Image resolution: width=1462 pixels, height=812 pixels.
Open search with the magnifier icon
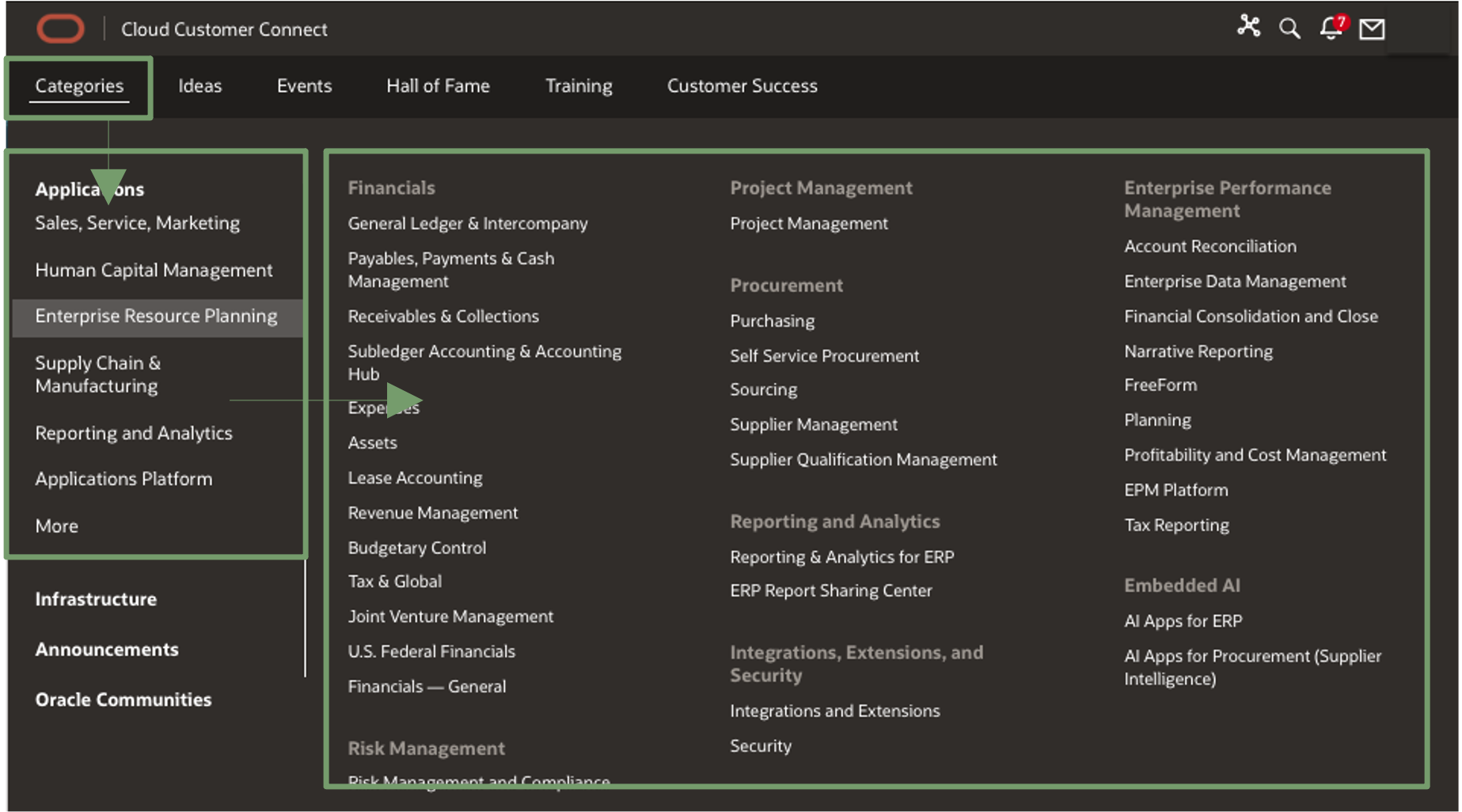pos(1289,28)
